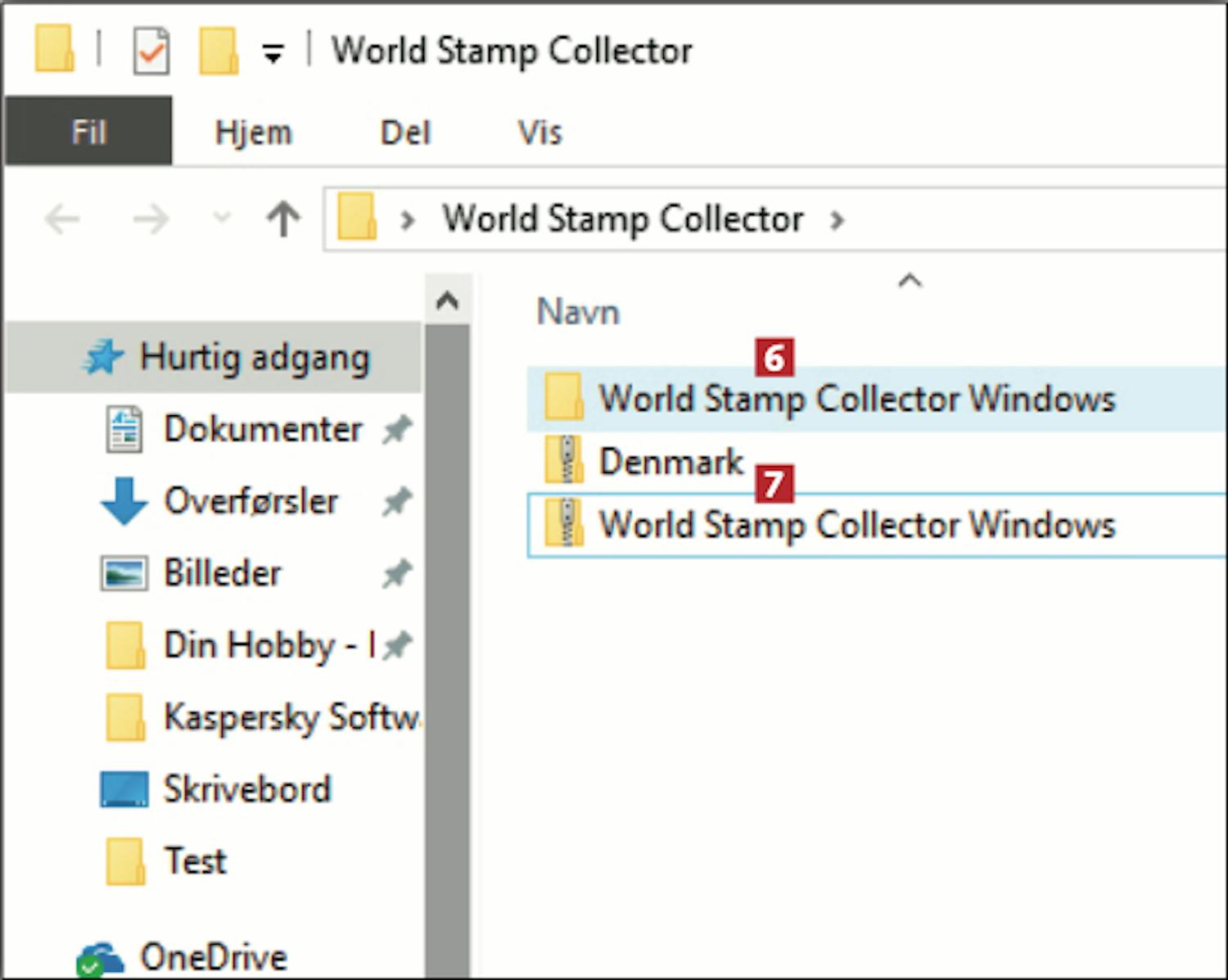
Task: Select the Denmark zip file
Action: click(670, 462)
